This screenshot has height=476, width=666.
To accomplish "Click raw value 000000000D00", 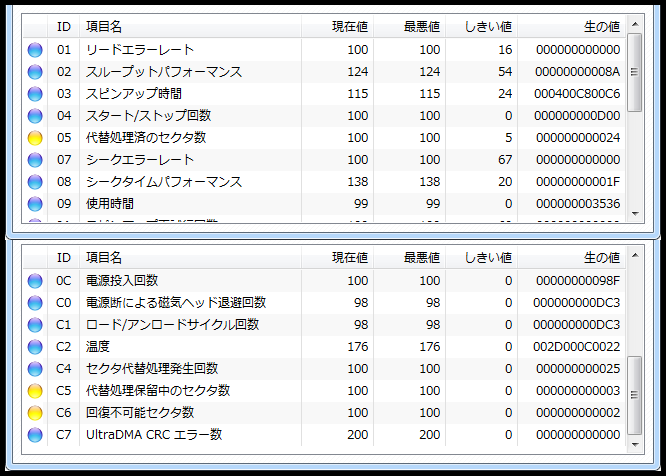I will (577, 116).
